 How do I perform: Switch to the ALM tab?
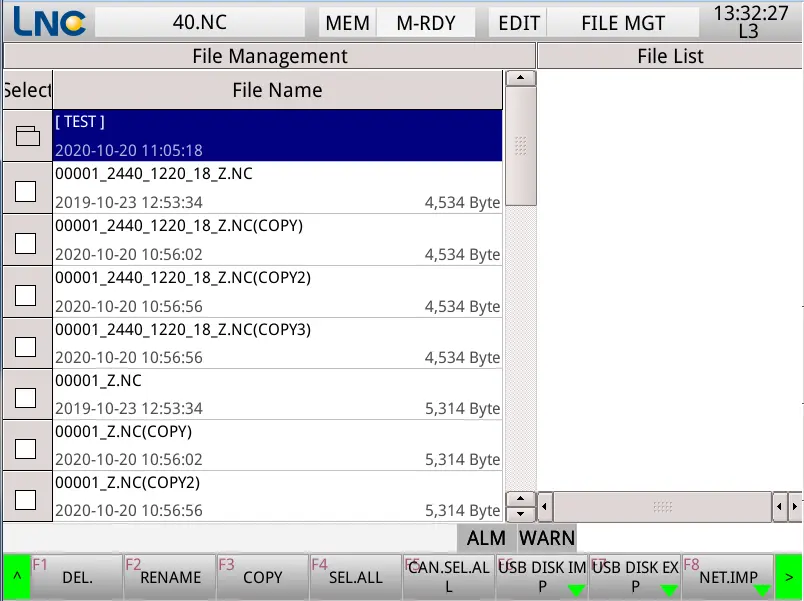(x=486, y=538)
